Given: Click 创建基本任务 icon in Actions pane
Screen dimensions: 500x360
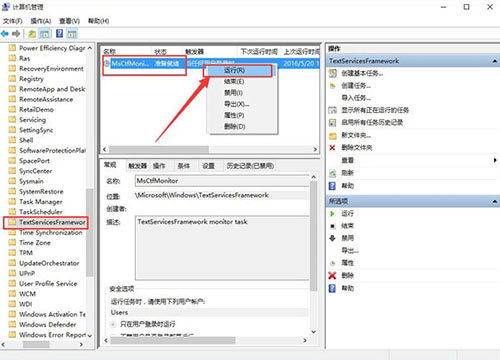Looking at the screenshot, I should pos(333,73).
